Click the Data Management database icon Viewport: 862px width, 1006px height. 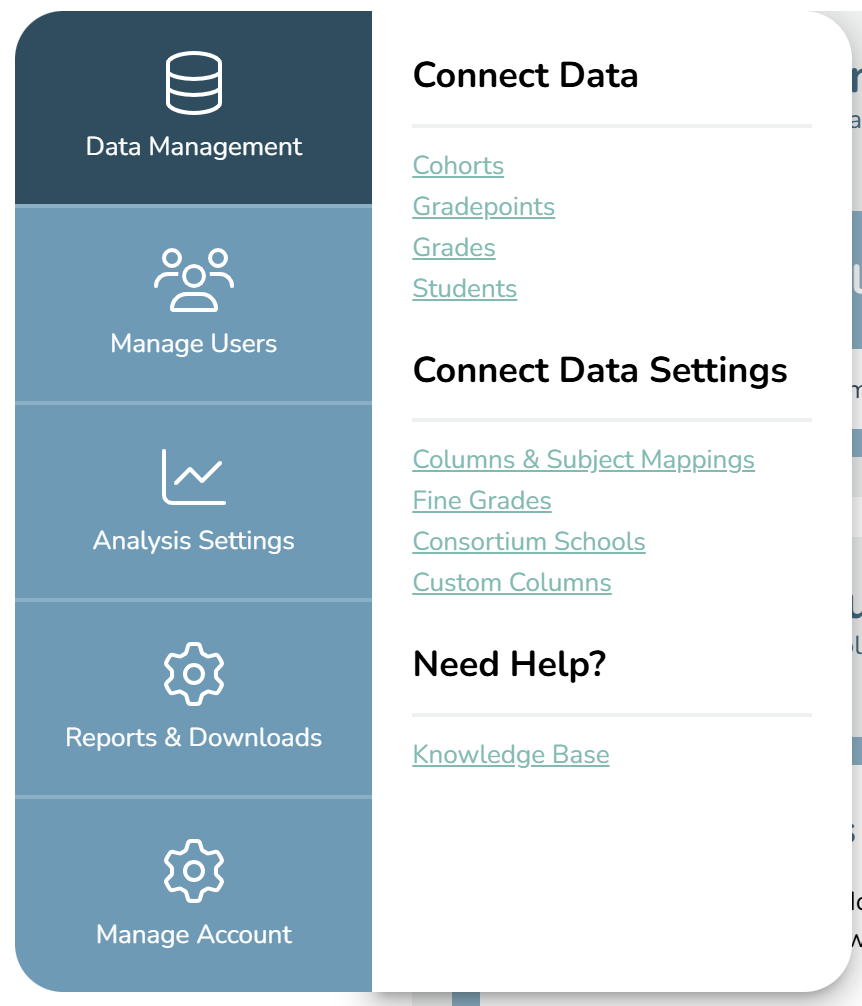[x=194, y=83]
